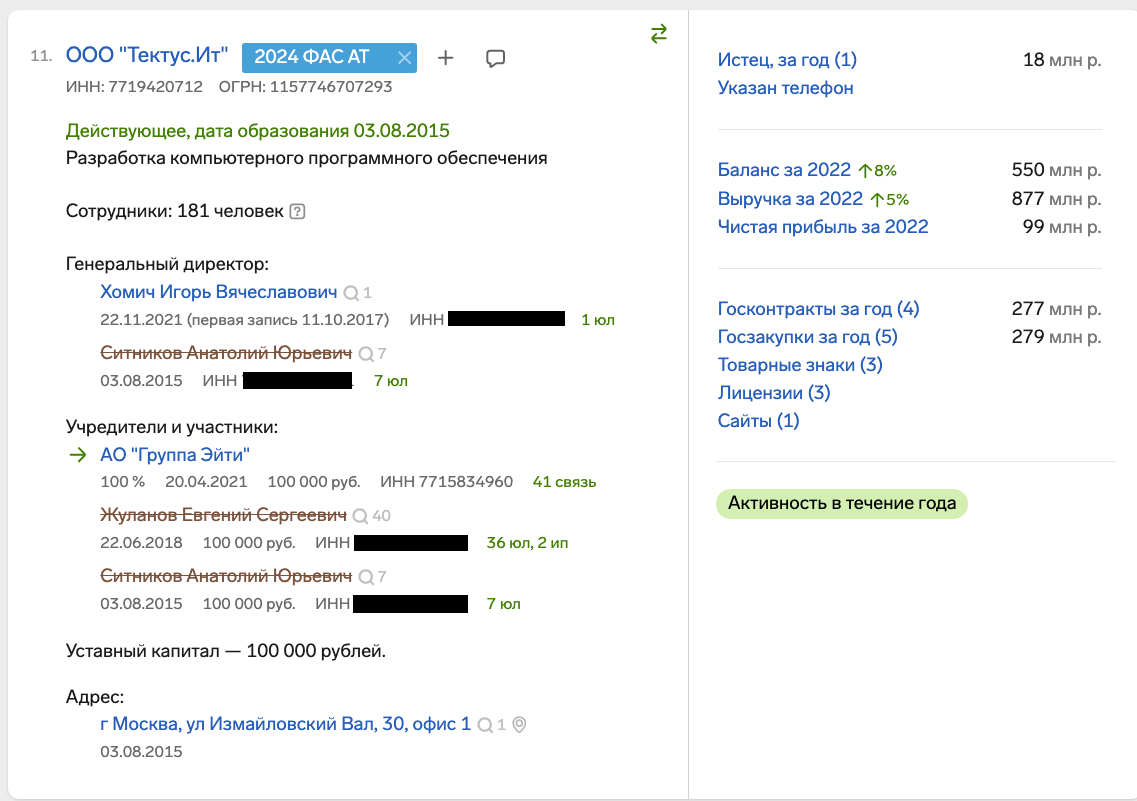
Task: Click Активность в течение года badge
Action: (x=842, y=503)
